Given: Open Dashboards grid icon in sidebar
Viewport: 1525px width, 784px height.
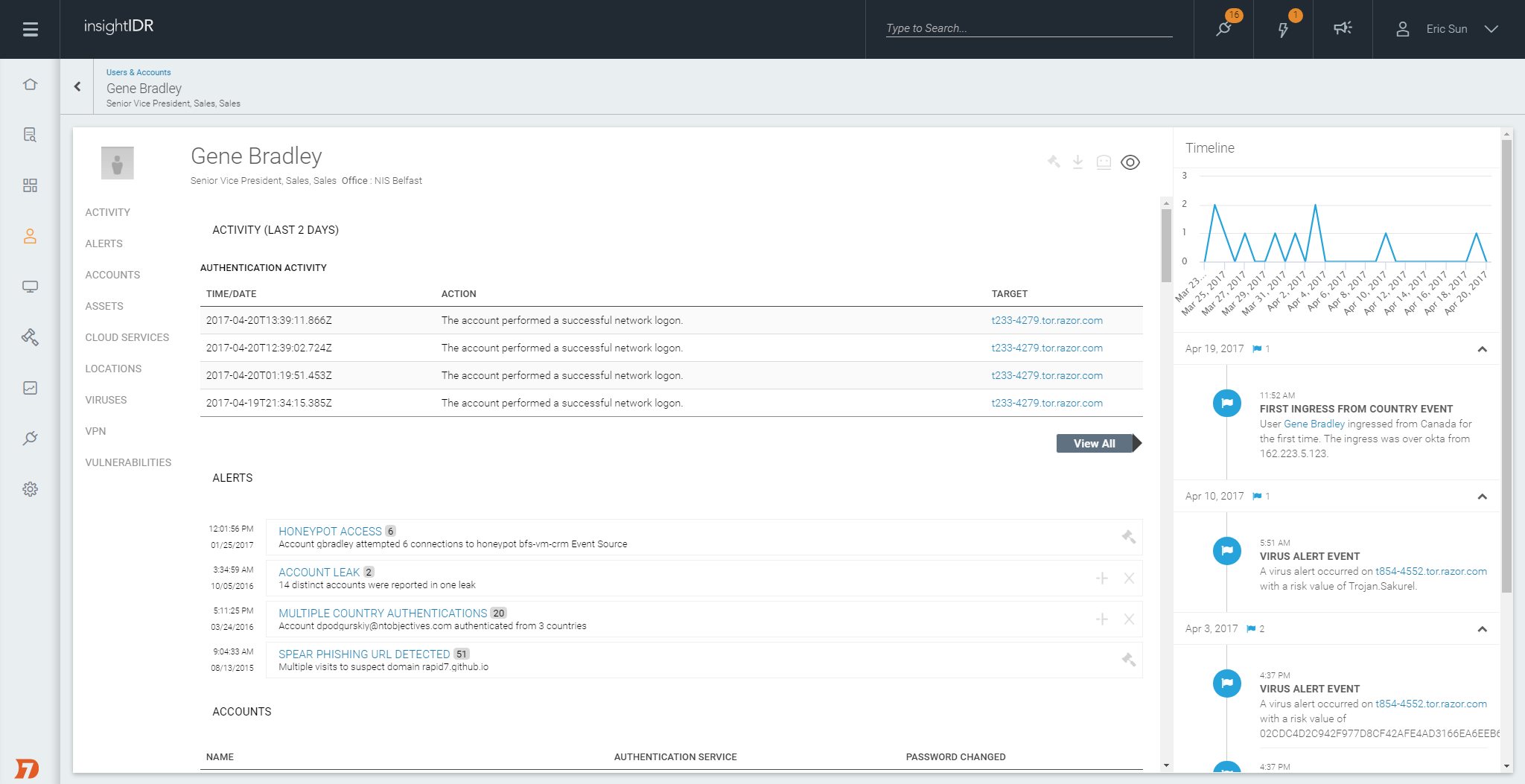Looking at the screenshot, I should pos(30,185).
